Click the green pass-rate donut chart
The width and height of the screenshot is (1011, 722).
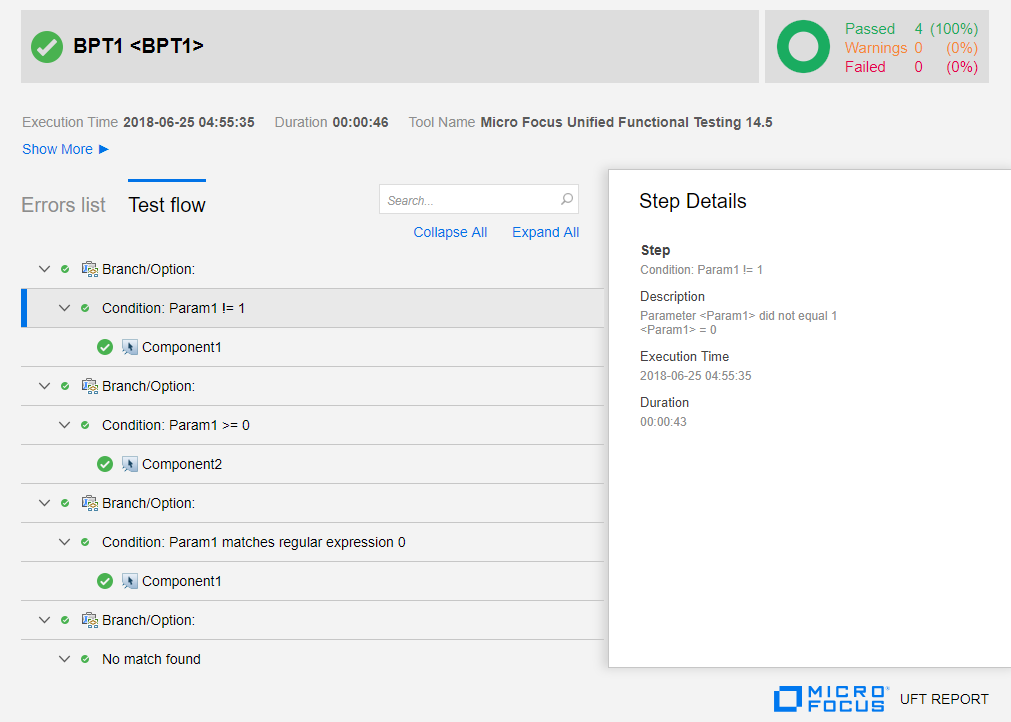click(x=803, y=47)
